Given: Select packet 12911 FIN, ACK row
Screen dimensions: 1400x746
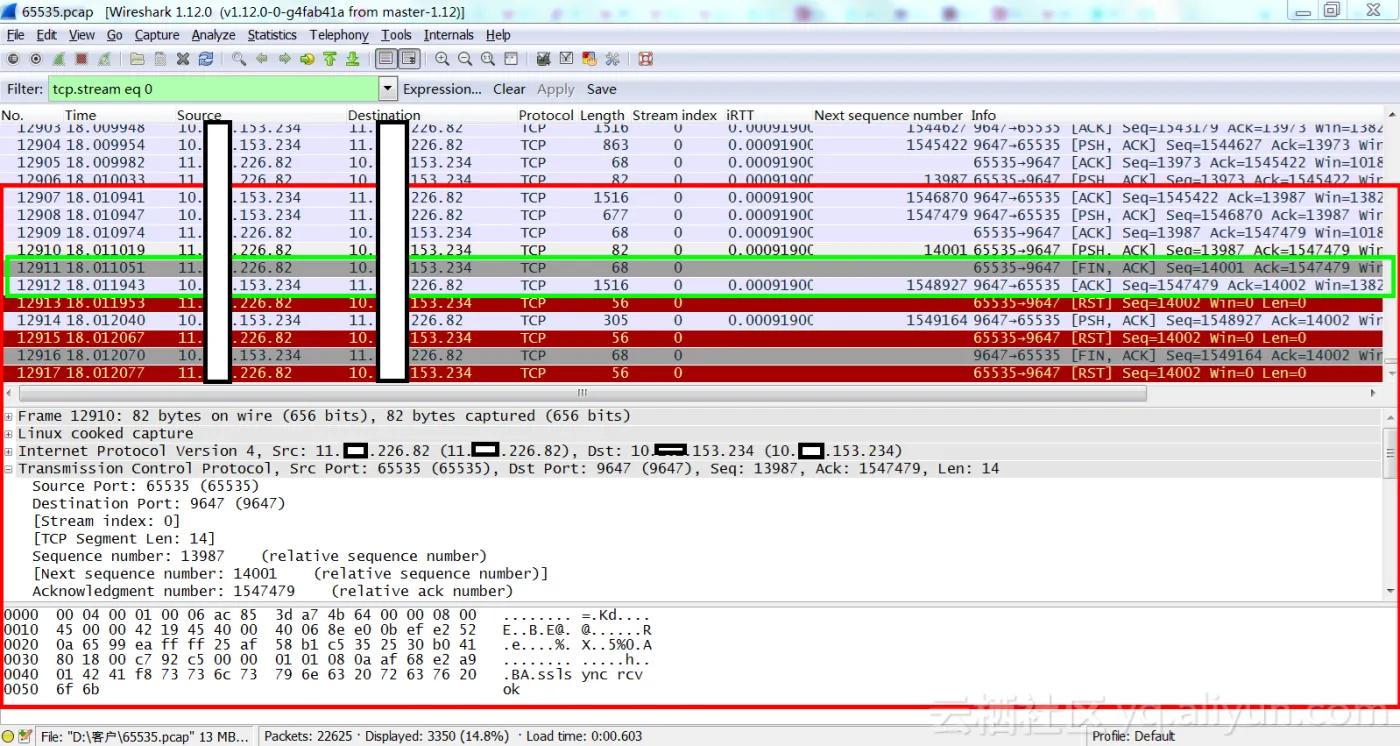Looking at the screenshot, I should pos(693,267).
